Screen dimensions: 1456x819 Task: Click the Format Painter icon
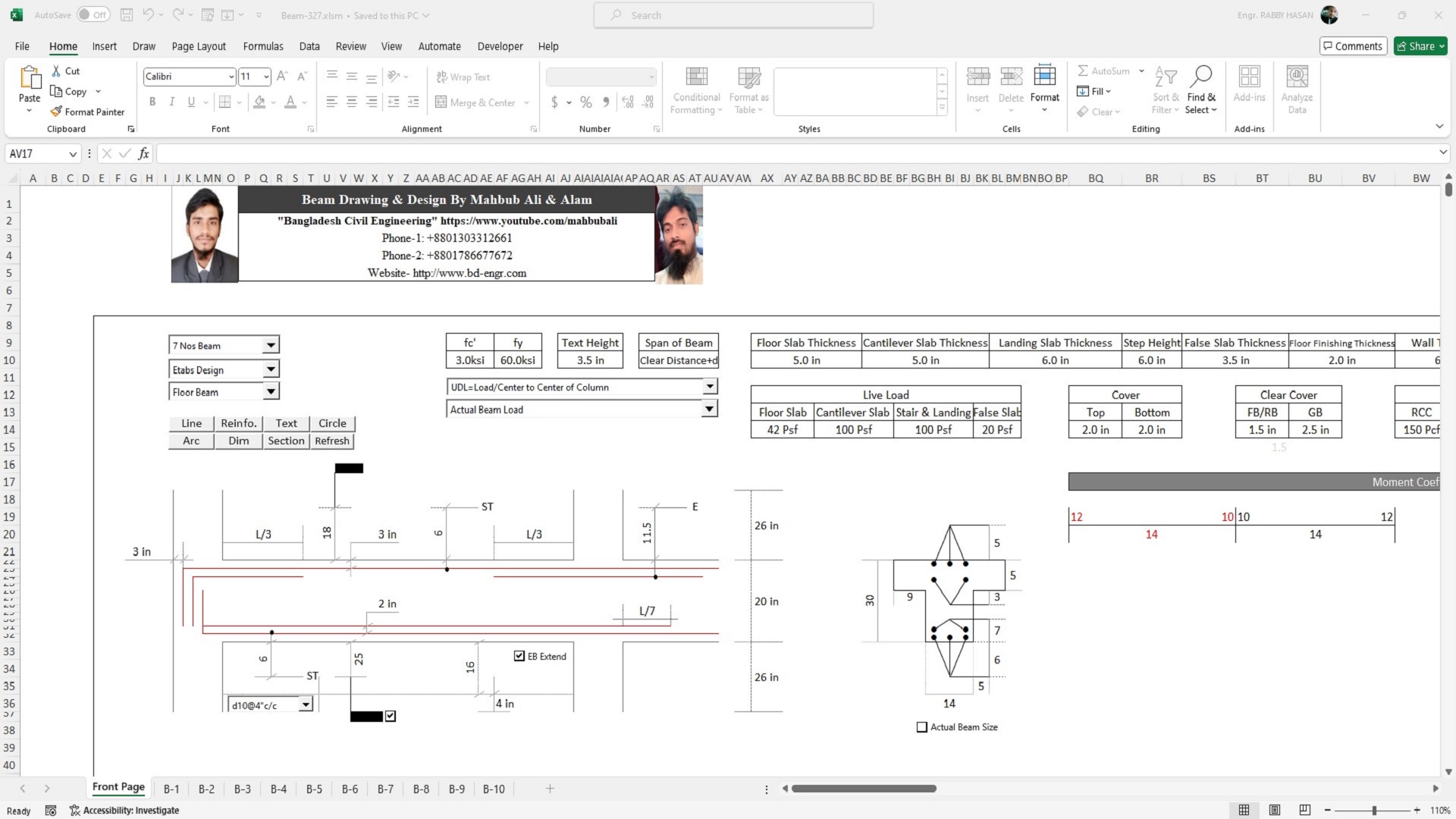coord(56,111)
